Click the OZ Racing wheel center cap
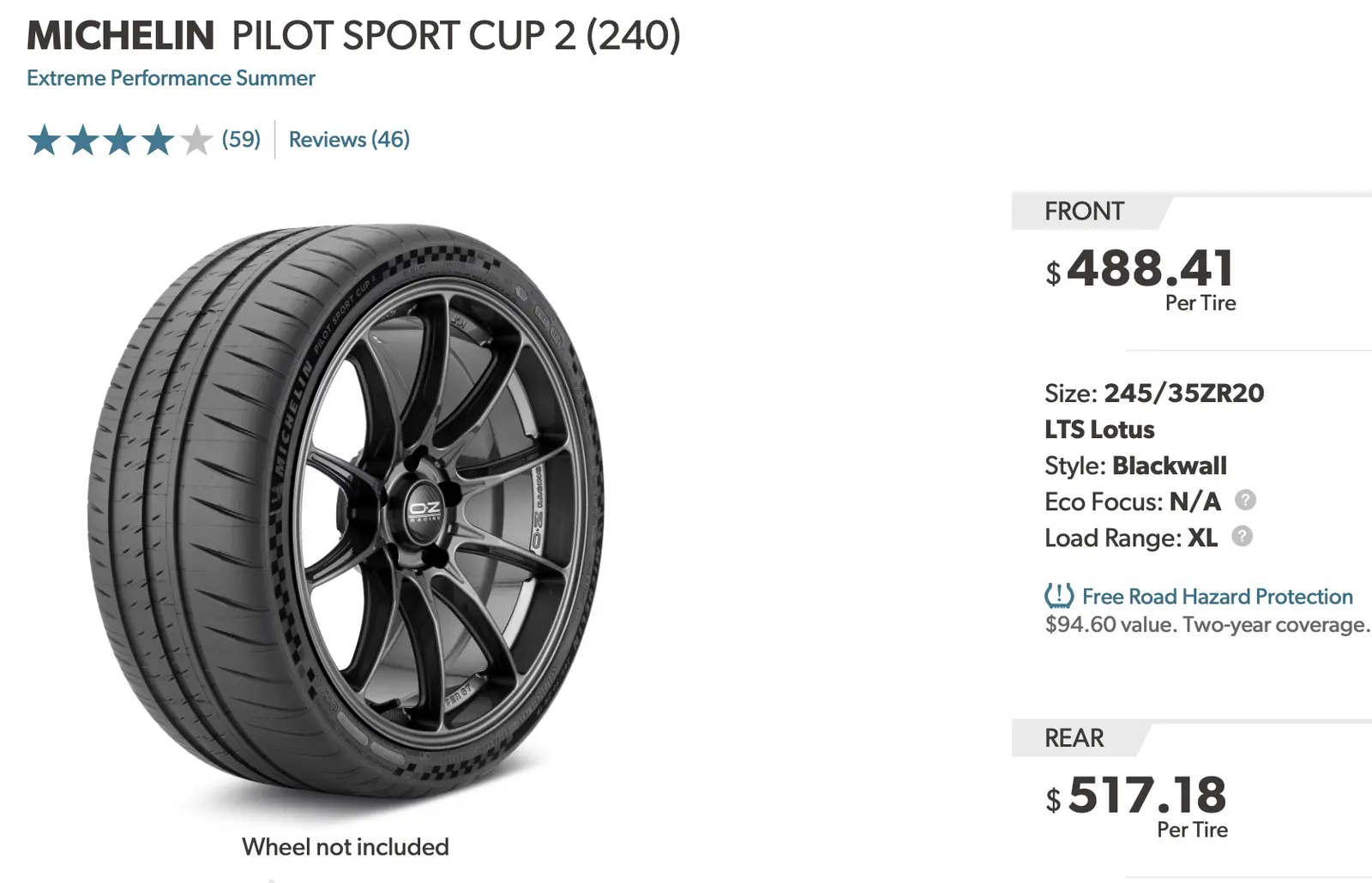The image size is (1372, 883). point(425,512)
